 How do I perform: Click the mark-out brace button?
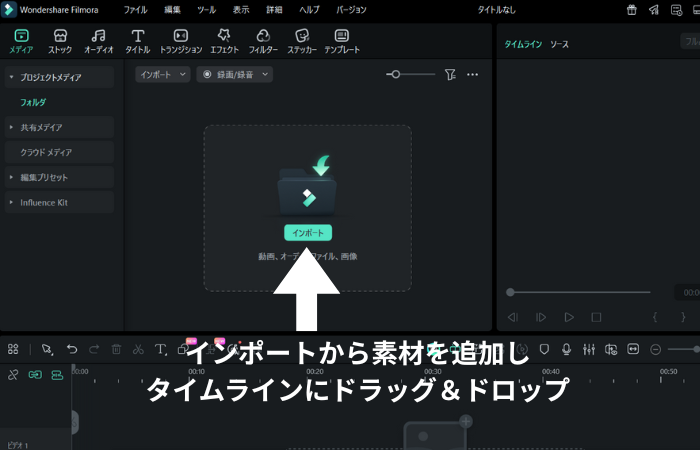coord(683,317)
